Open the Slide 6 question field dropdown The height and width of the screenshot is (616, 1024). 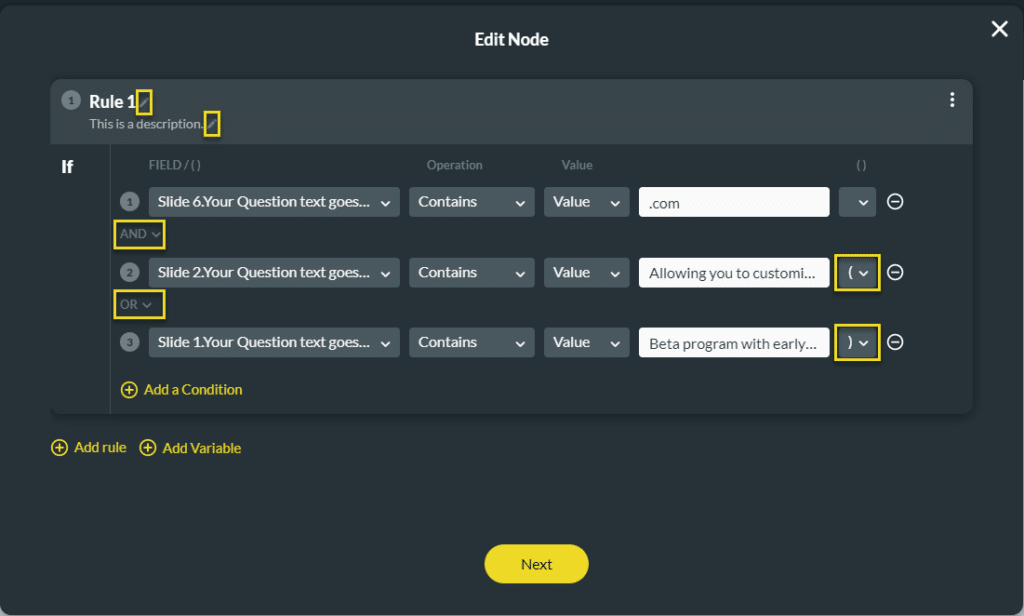pyautogui.click(x=274, y=201)
